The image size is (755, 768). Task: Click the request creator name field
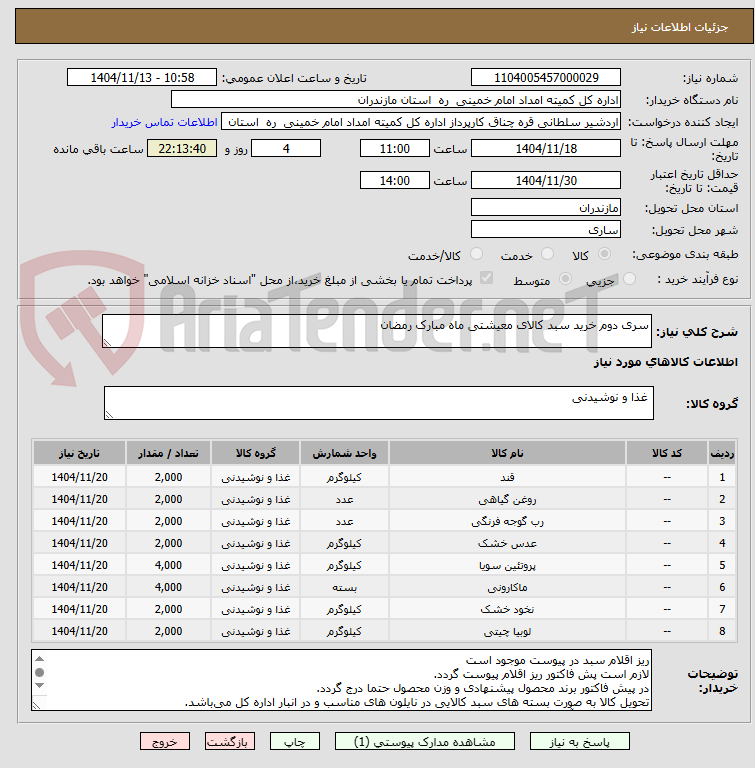[x=421, y=121]
